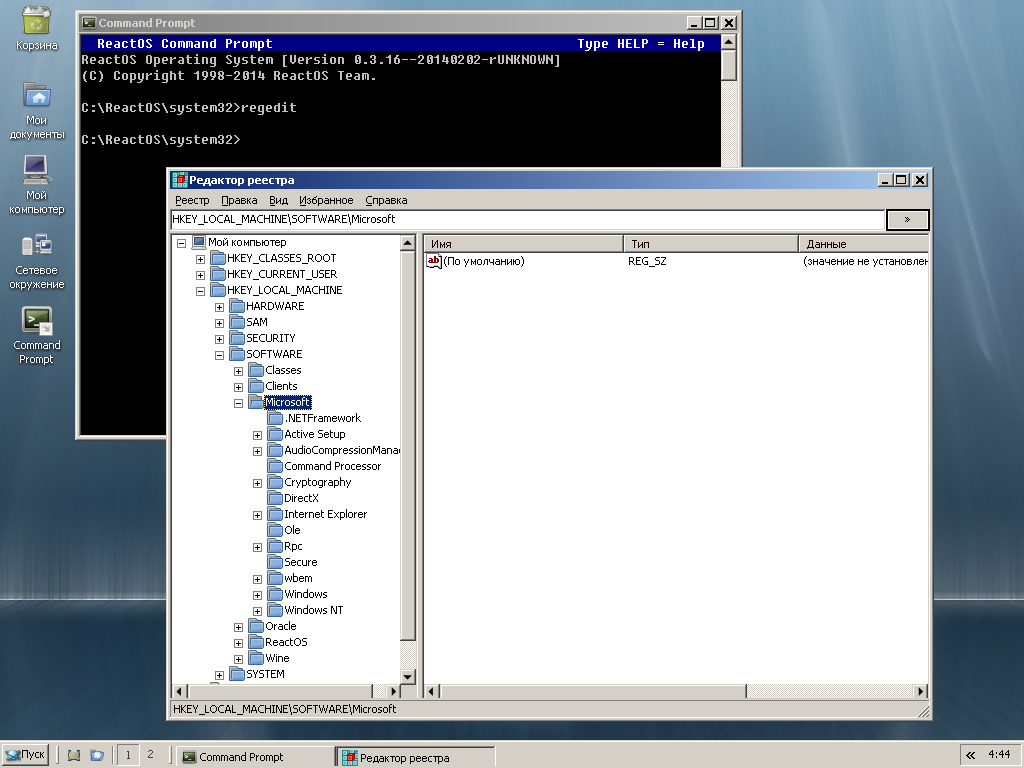Open the Правка menu
This screenshot has height=768, width=1024.
239,200
